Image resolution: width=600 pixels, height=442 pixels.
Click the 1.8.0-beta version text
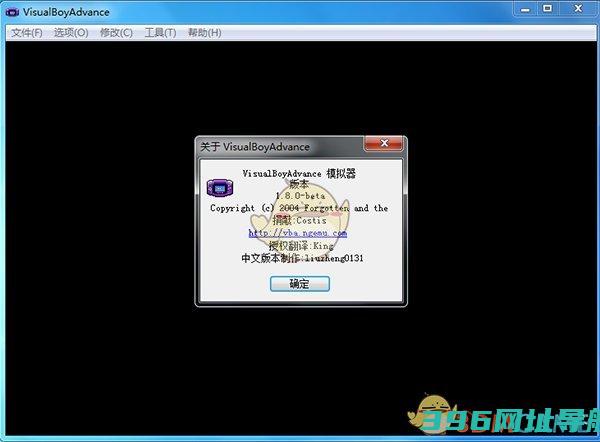[300, 196]
